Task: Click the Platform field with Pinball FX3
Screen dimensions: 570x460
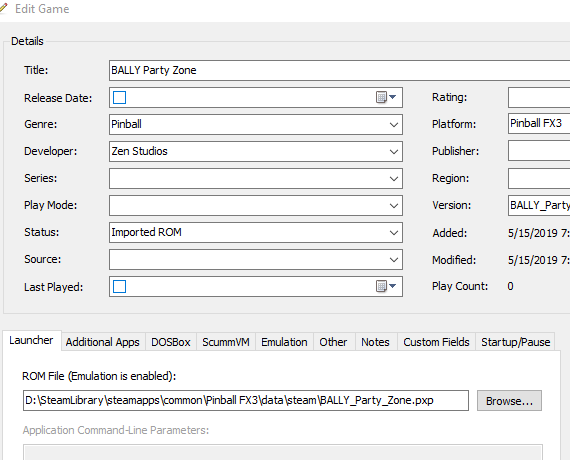Action: [x=539, y=124]
